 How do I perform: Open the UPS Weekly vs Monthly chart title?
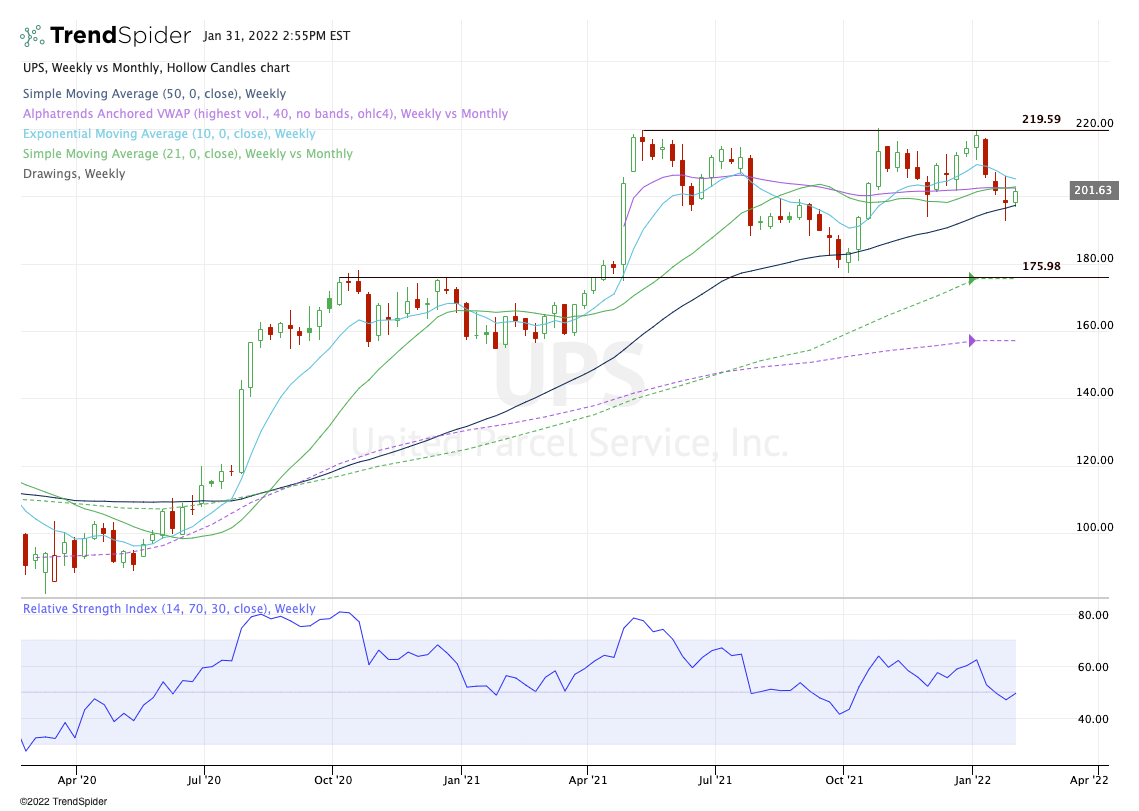pos(155,68)
